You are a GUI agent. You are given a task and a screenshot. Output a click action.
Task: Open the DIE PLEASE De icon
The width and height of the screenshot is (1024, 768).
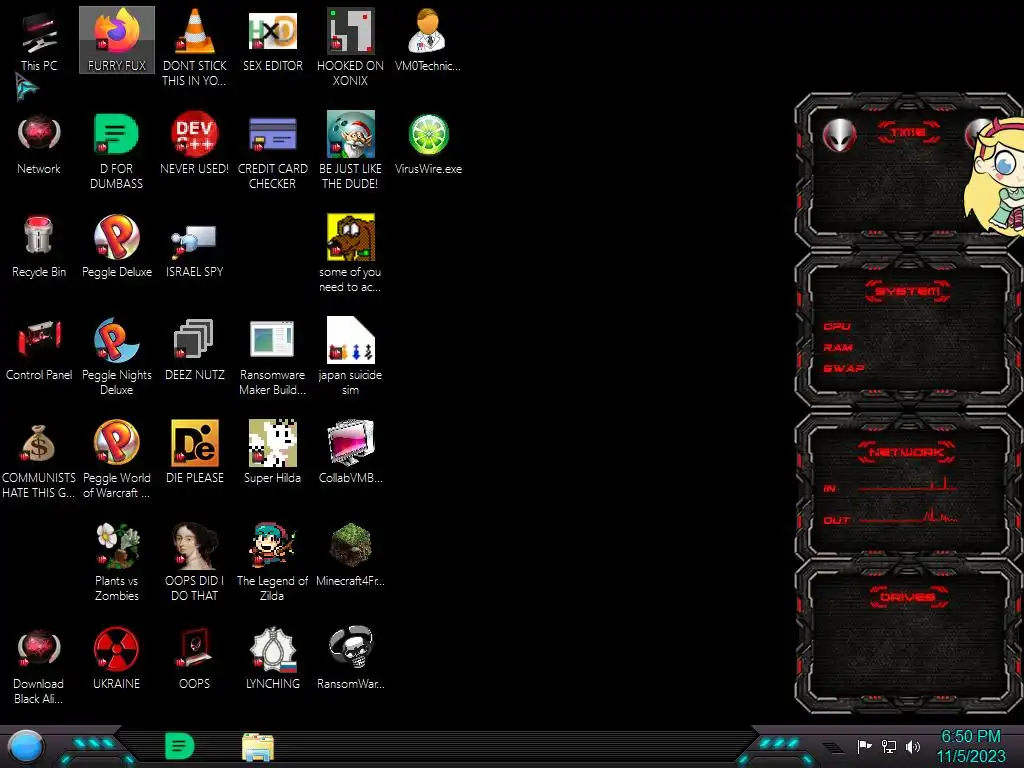click(195, 453)
